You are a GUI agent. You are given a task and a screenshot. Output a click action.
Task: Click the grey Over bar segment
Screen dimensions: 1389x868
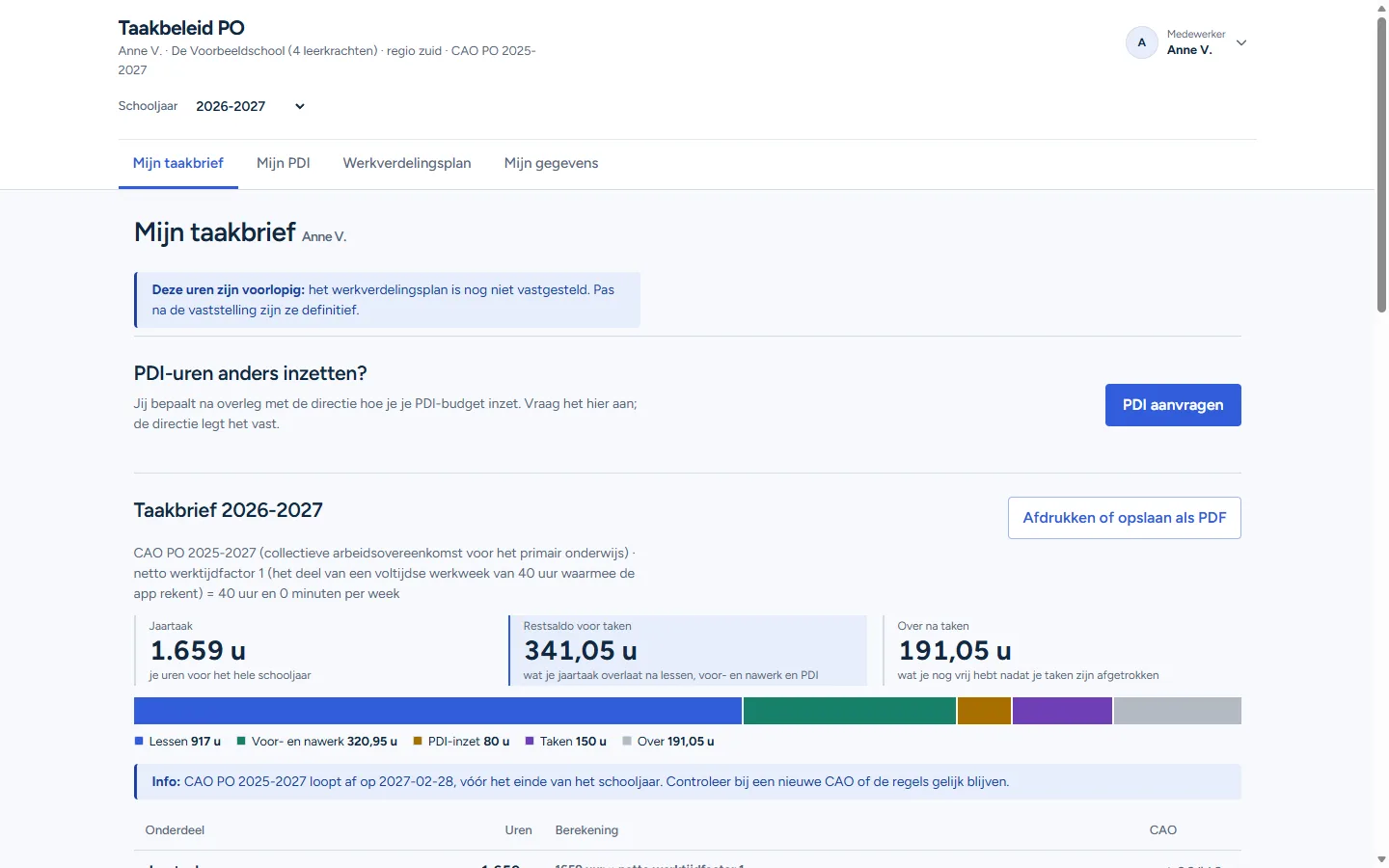[1178, 711]
